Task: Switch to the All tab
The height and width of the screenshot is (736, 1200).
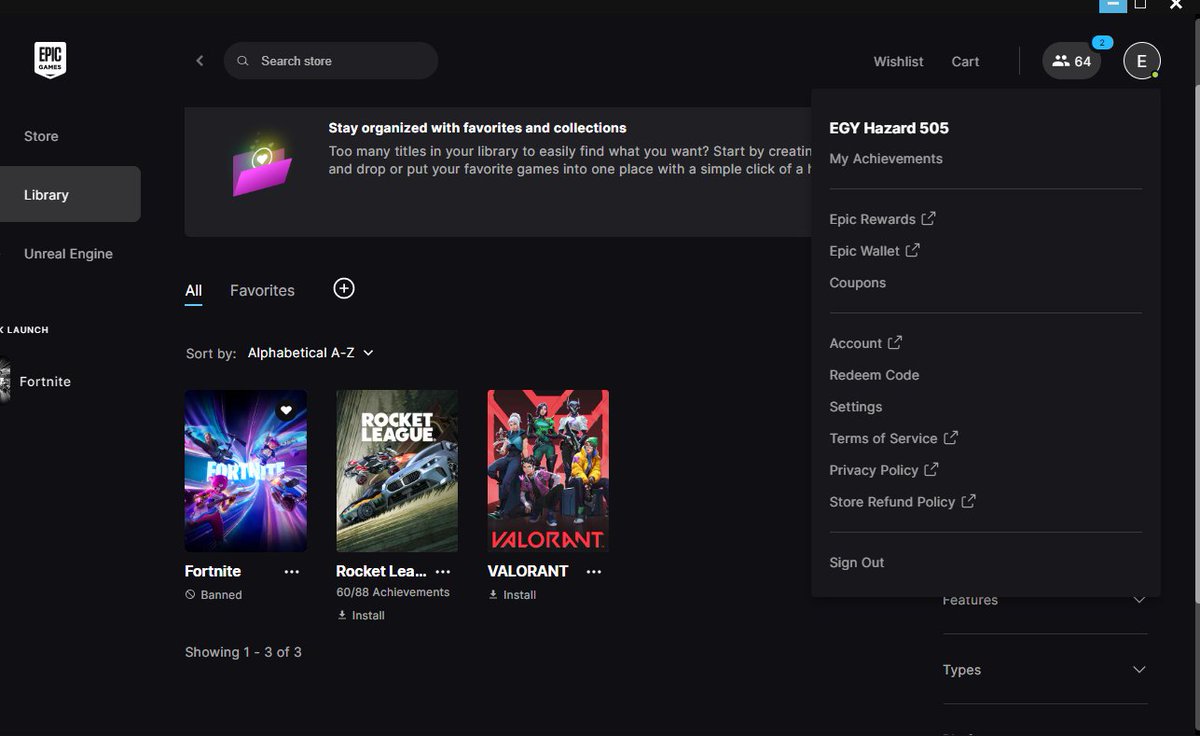Action: 193,290
